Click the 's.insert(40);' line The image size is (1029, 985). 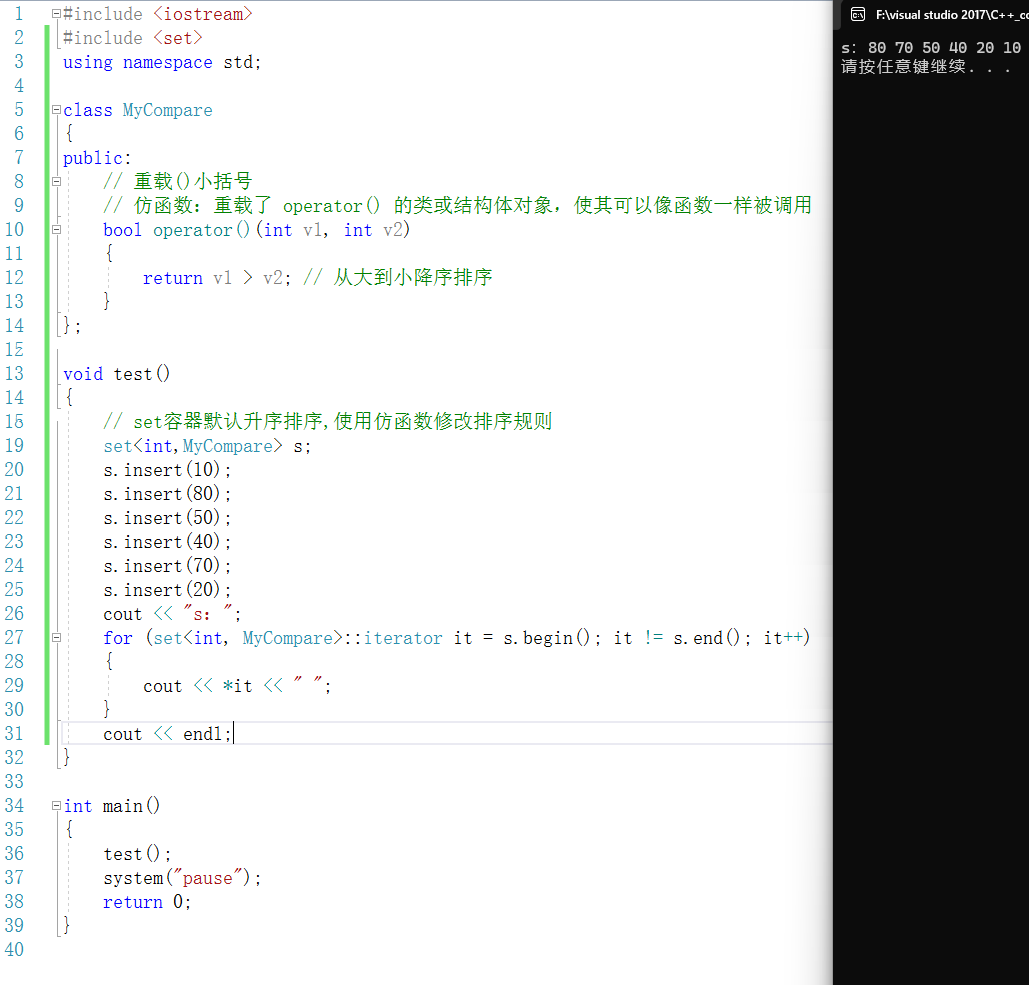click(x=167, y=542)
